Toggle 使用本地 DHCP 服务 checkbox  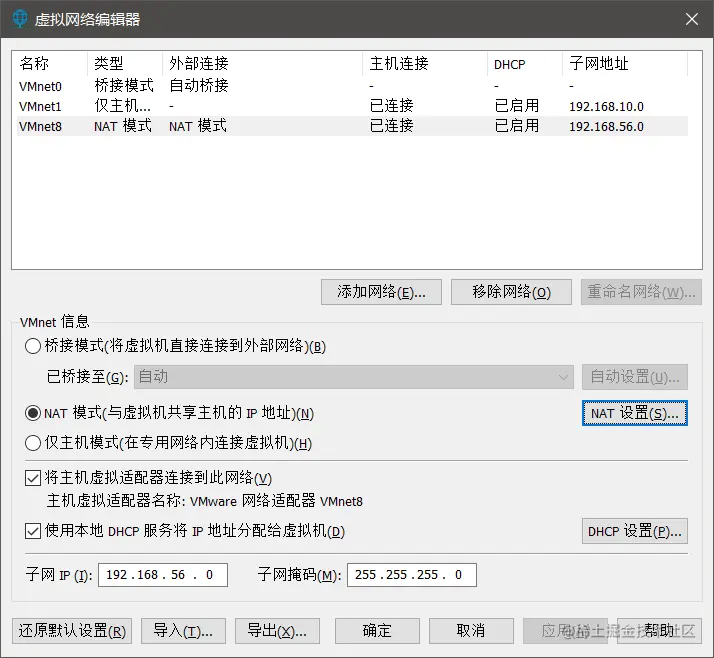(x=33, y=531)
